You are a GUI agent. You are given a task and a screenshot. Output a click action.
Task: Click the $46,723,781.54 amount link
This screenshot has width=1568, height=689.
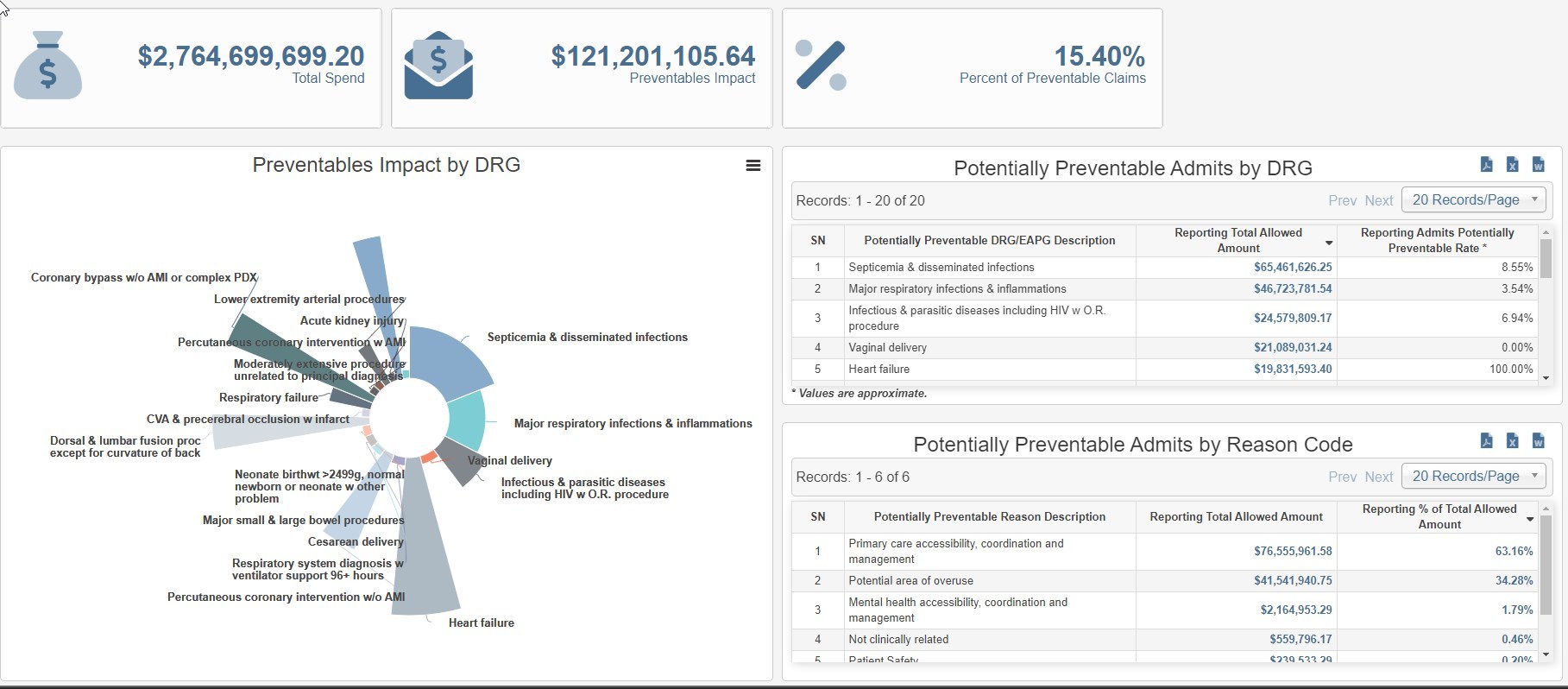[x=1293, y=289]
